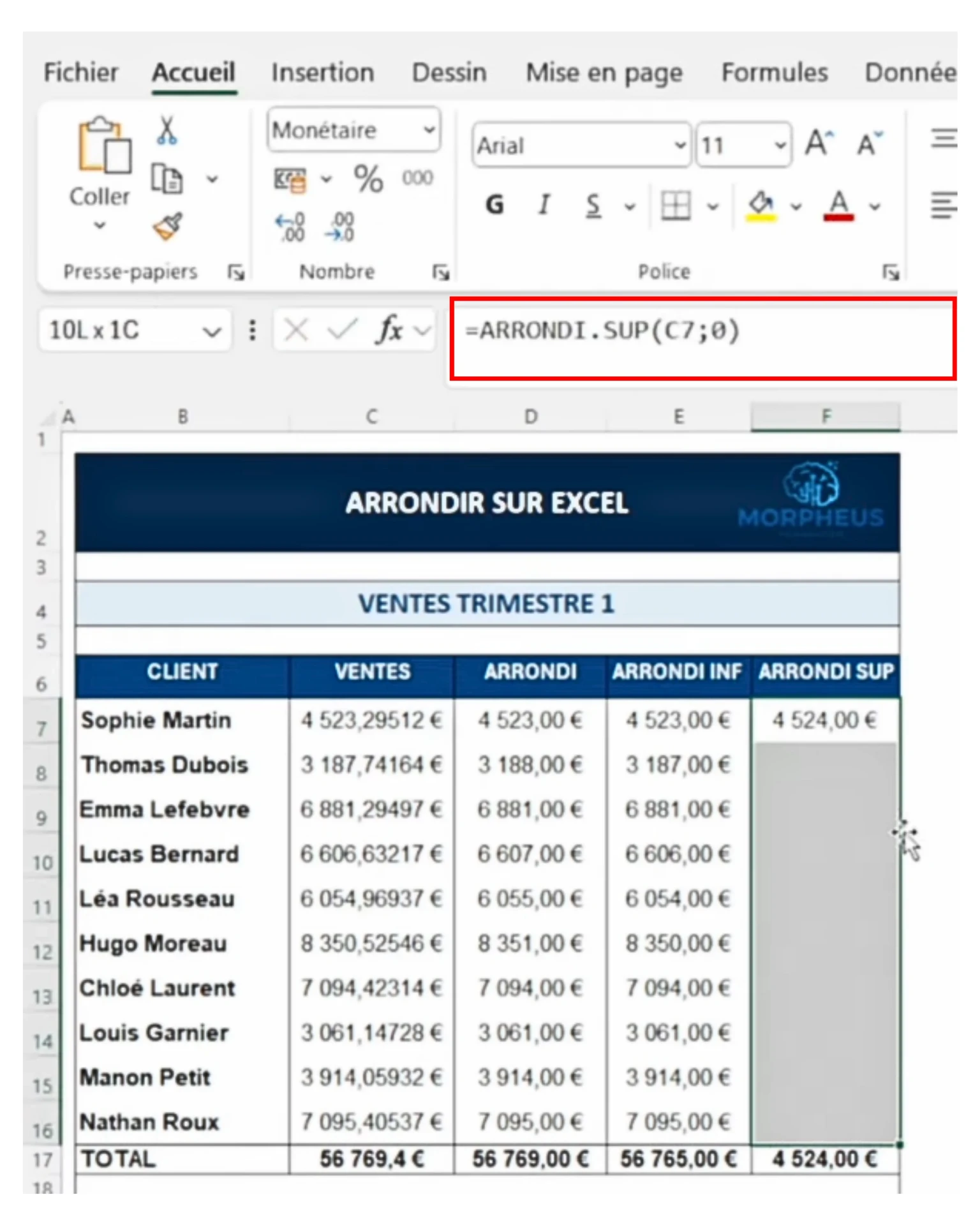
Task: Open the Formules tab
Action: [x=775, y=73]
